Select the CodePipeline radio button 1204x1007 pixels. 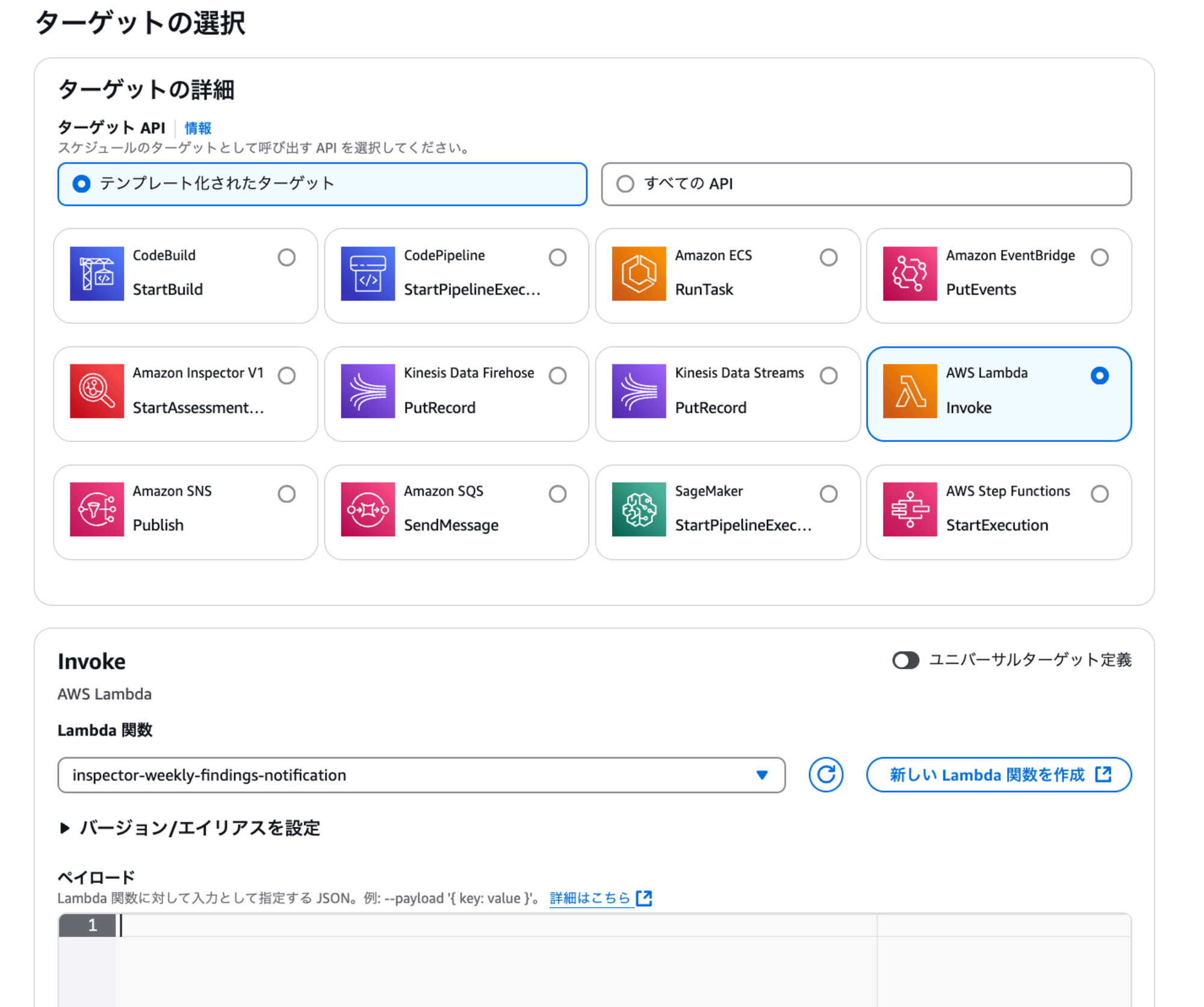click(x=557, y=257)
